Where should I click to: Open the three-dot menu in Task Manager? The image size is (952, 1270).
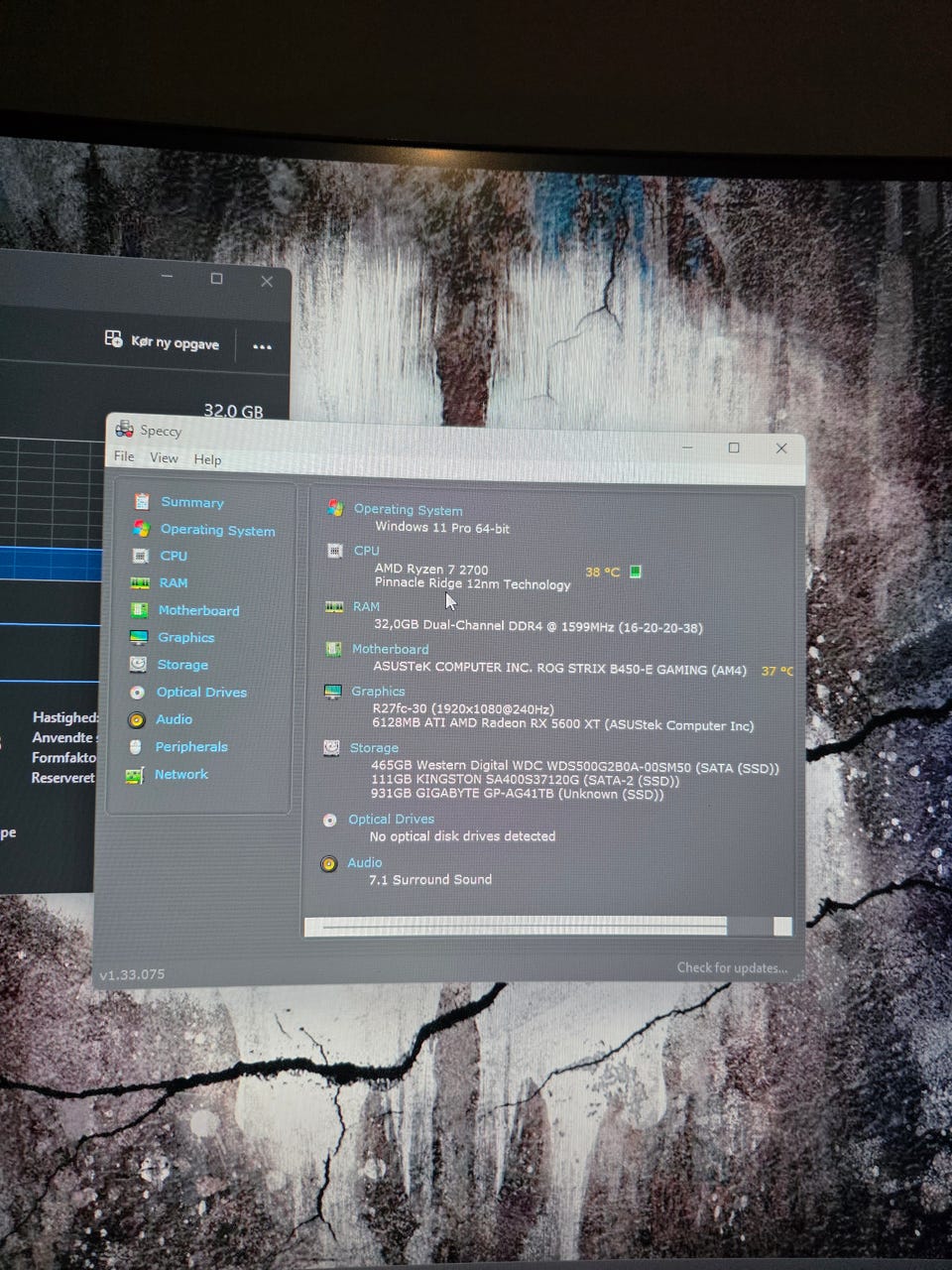[262, 346]
